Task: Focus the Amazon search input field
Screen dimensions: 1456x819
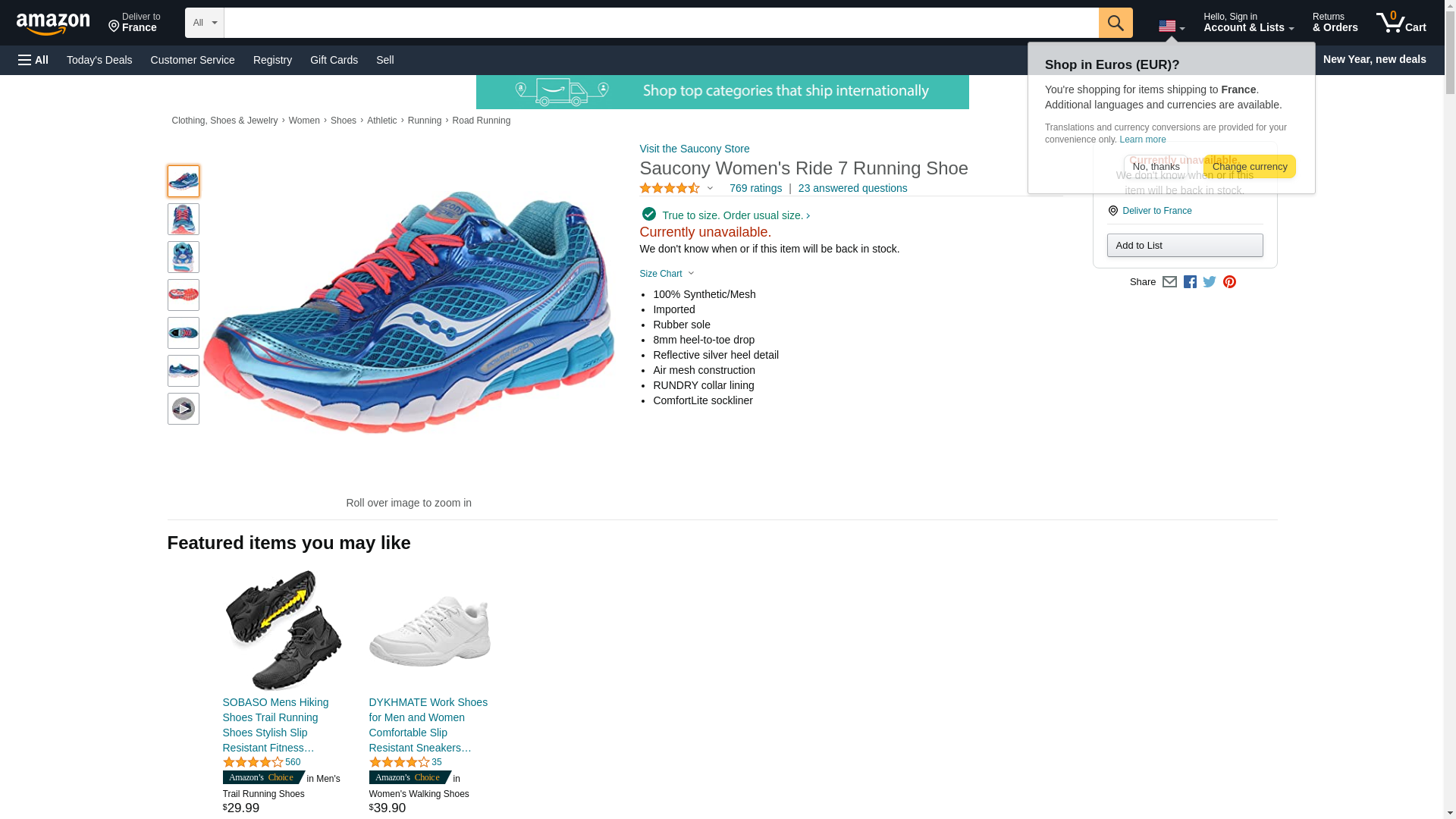Action: click(661, 23)
